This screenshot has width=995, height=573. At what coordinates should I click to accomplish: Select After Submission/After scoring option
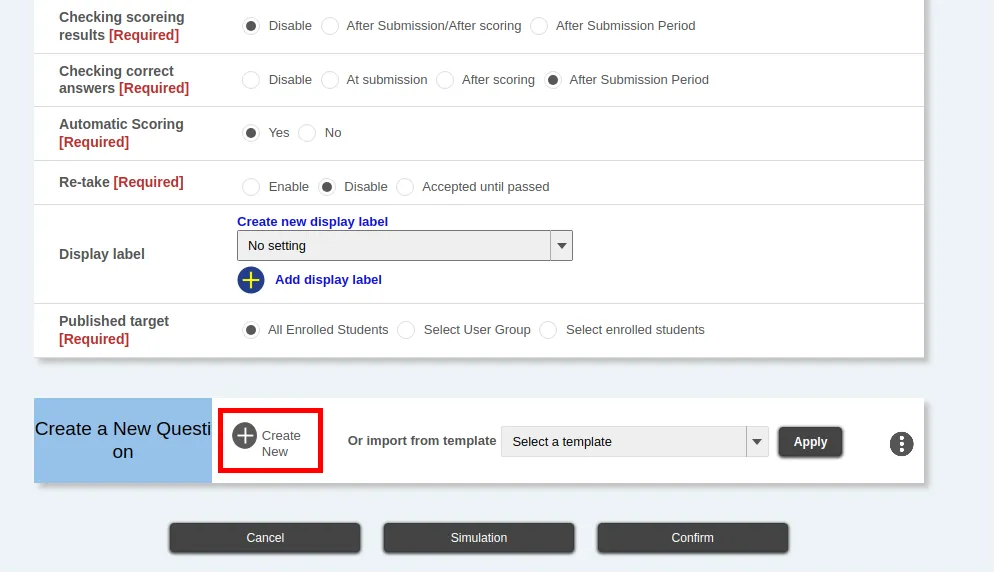tap(330, 26)
